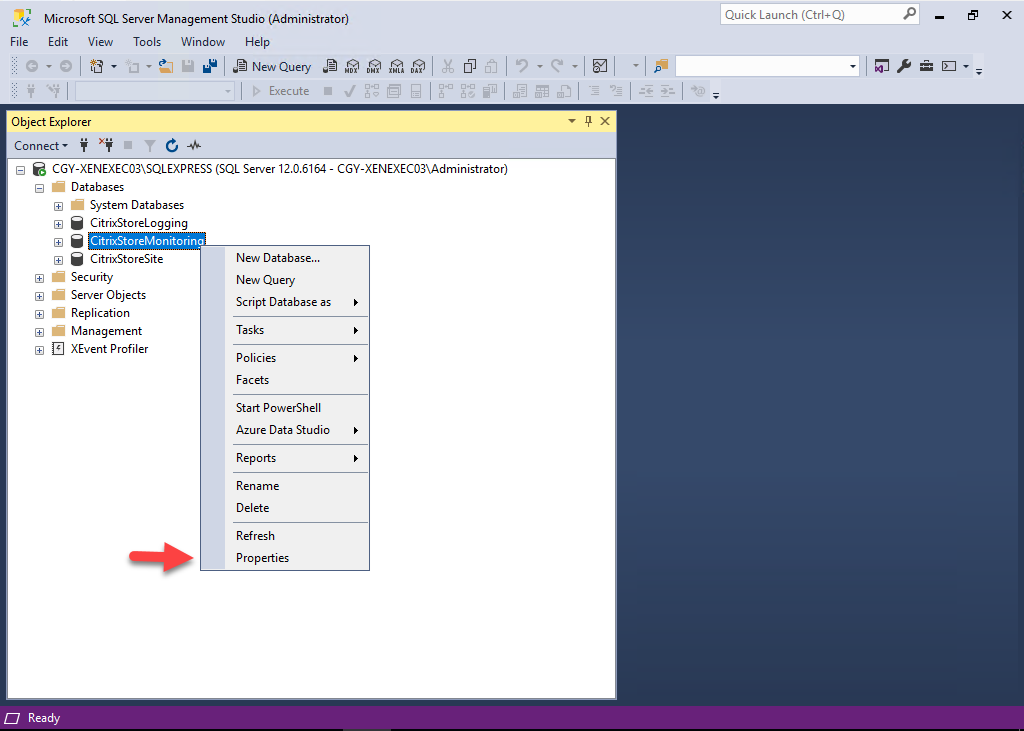Image resolution: width=1024 pixels, height=731 pixels.
Task: Select New Database... in context menu
Action: pyautogui.click(x=285, y=258)
